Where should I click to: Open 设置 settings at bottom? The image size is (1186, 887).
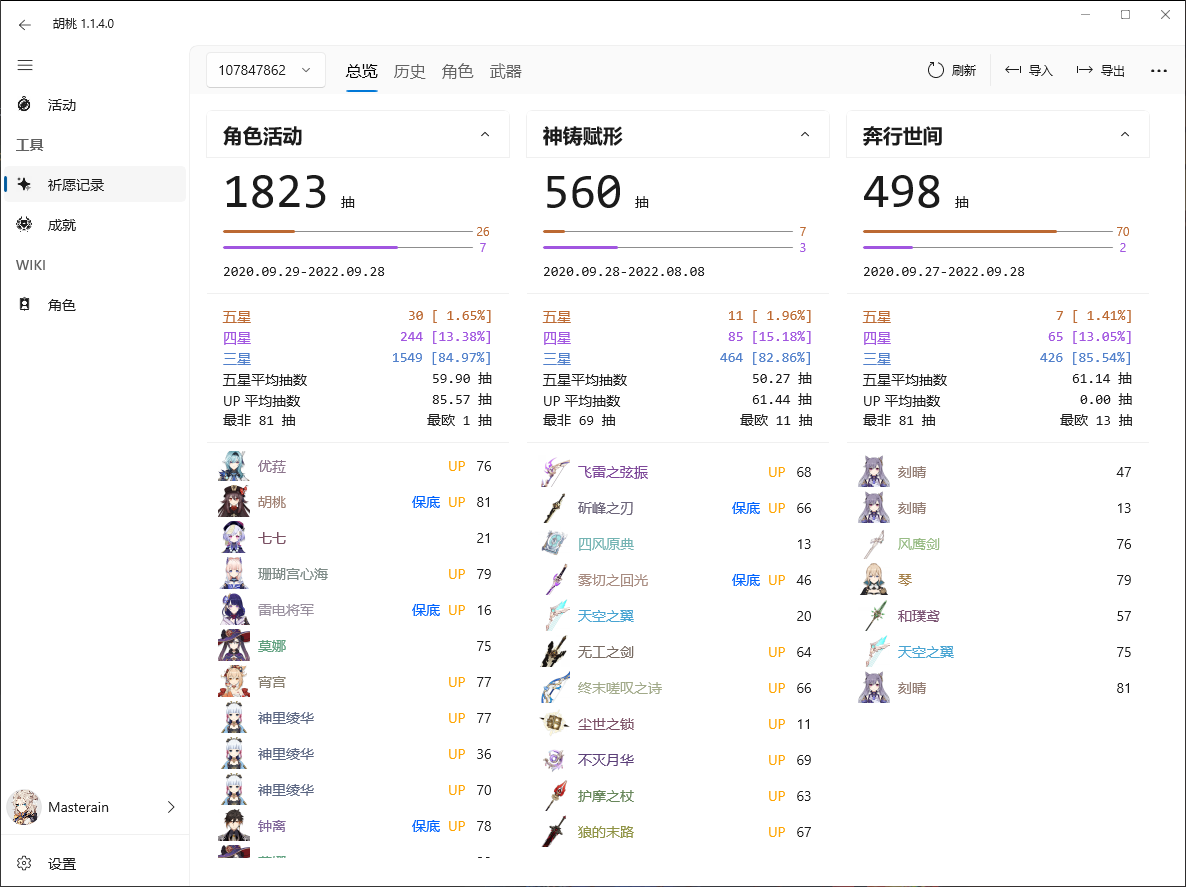62,863
